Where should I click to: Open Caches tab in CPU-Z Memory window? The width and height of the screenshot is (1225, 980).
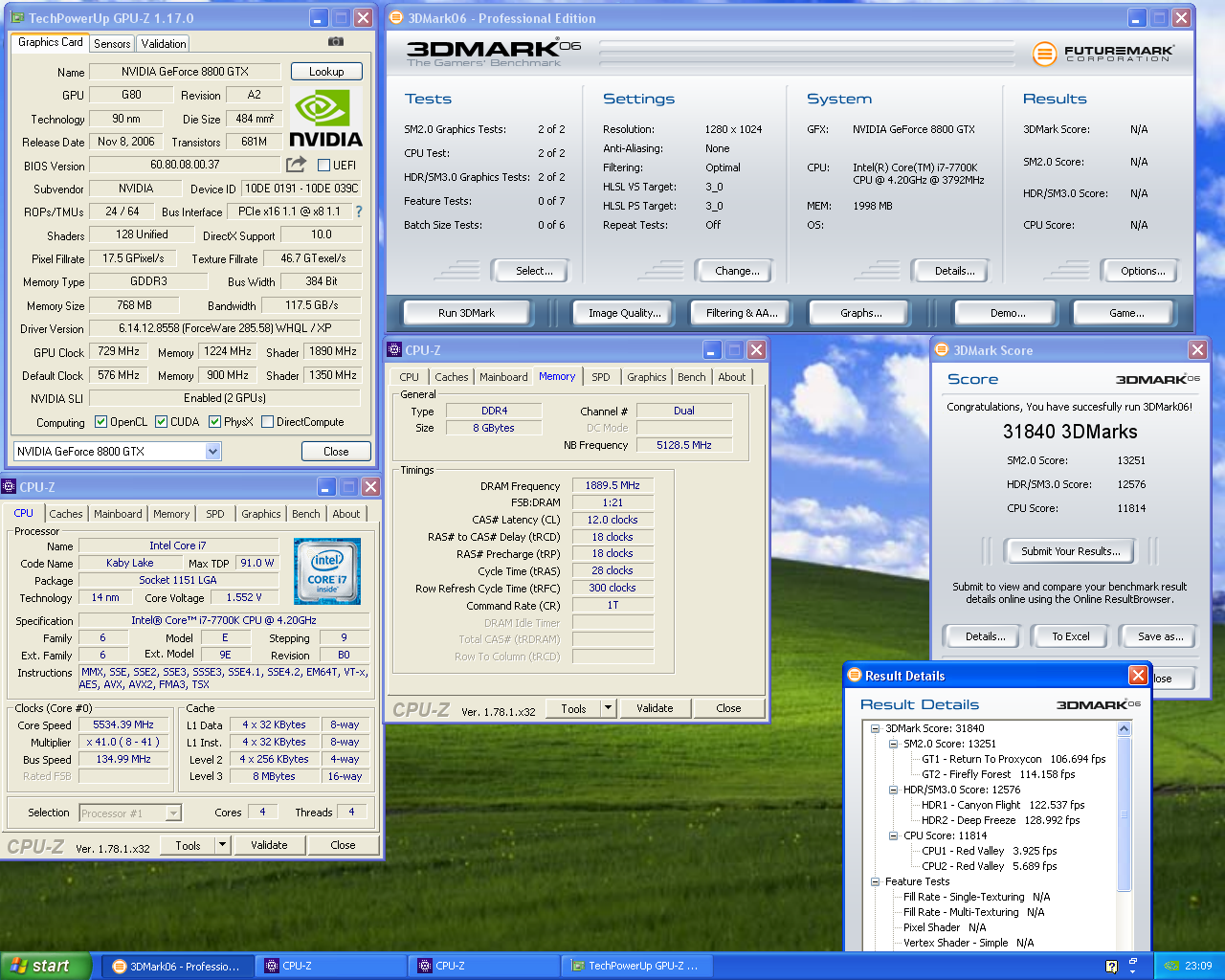point(451,377)
